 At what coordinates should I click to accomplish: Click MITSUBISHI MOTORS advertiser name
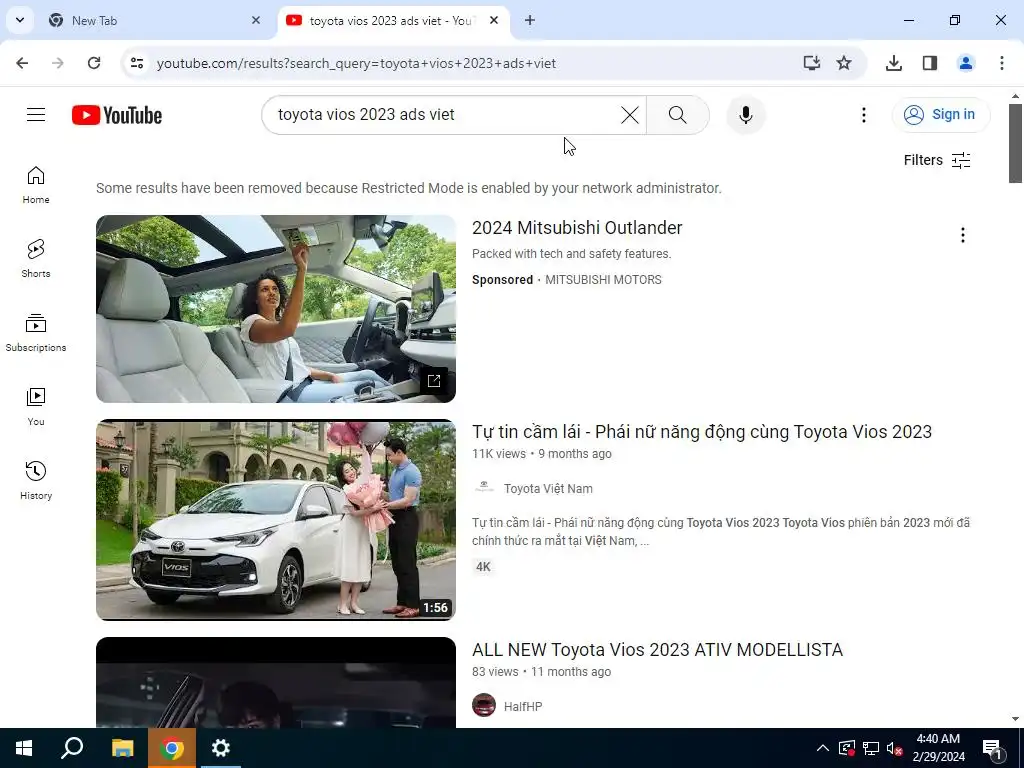coord(603,280)
